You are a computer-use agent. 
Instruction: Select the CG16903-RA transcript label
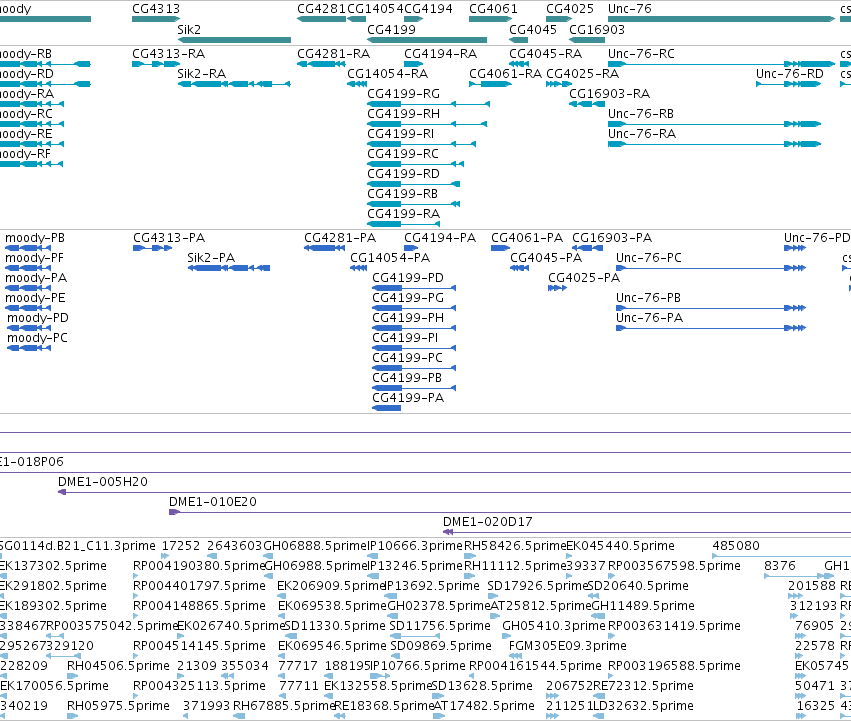(x=609, y=94)
